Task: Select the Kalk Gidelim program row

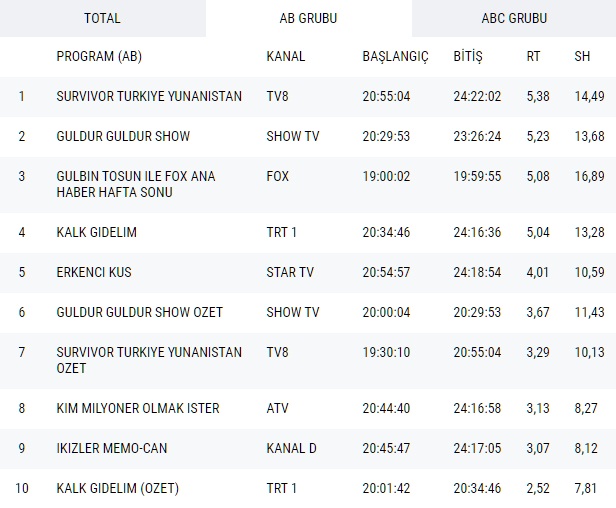Action: pyautogui.click(x=96, y=233)
